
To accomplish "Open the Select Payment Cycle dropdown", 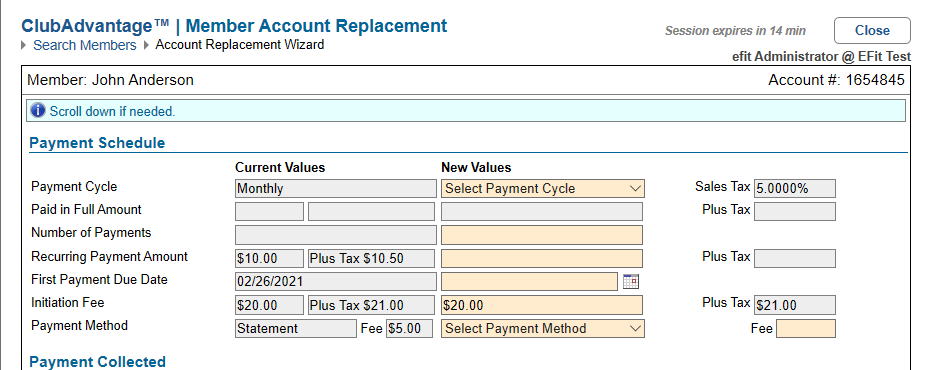I will point(543,188).
